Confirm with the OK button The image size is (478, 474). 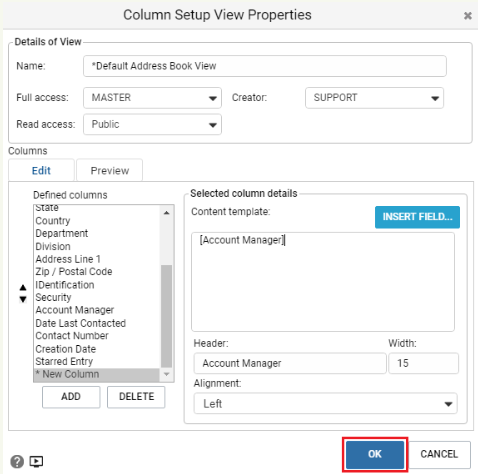click(375, 454)
